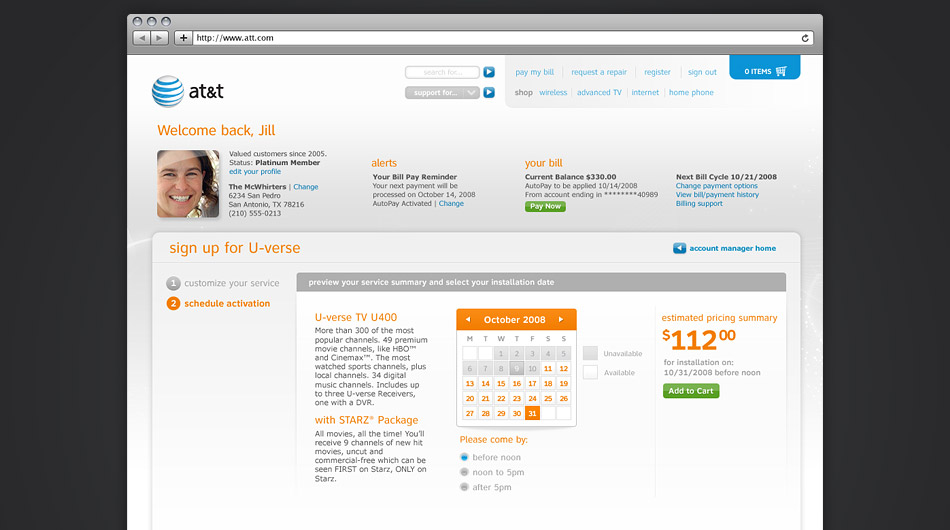The image size is (950, 530).
Task: Click the Welcome back, Jill heading
Action: (x=216, y=130)
